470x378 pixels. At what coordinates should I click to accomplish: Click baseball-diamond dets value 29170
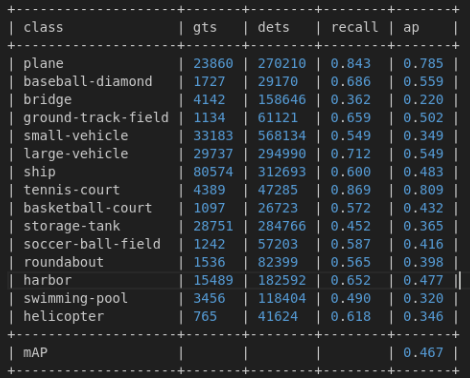pyautogui.click(x=278, y=82)
